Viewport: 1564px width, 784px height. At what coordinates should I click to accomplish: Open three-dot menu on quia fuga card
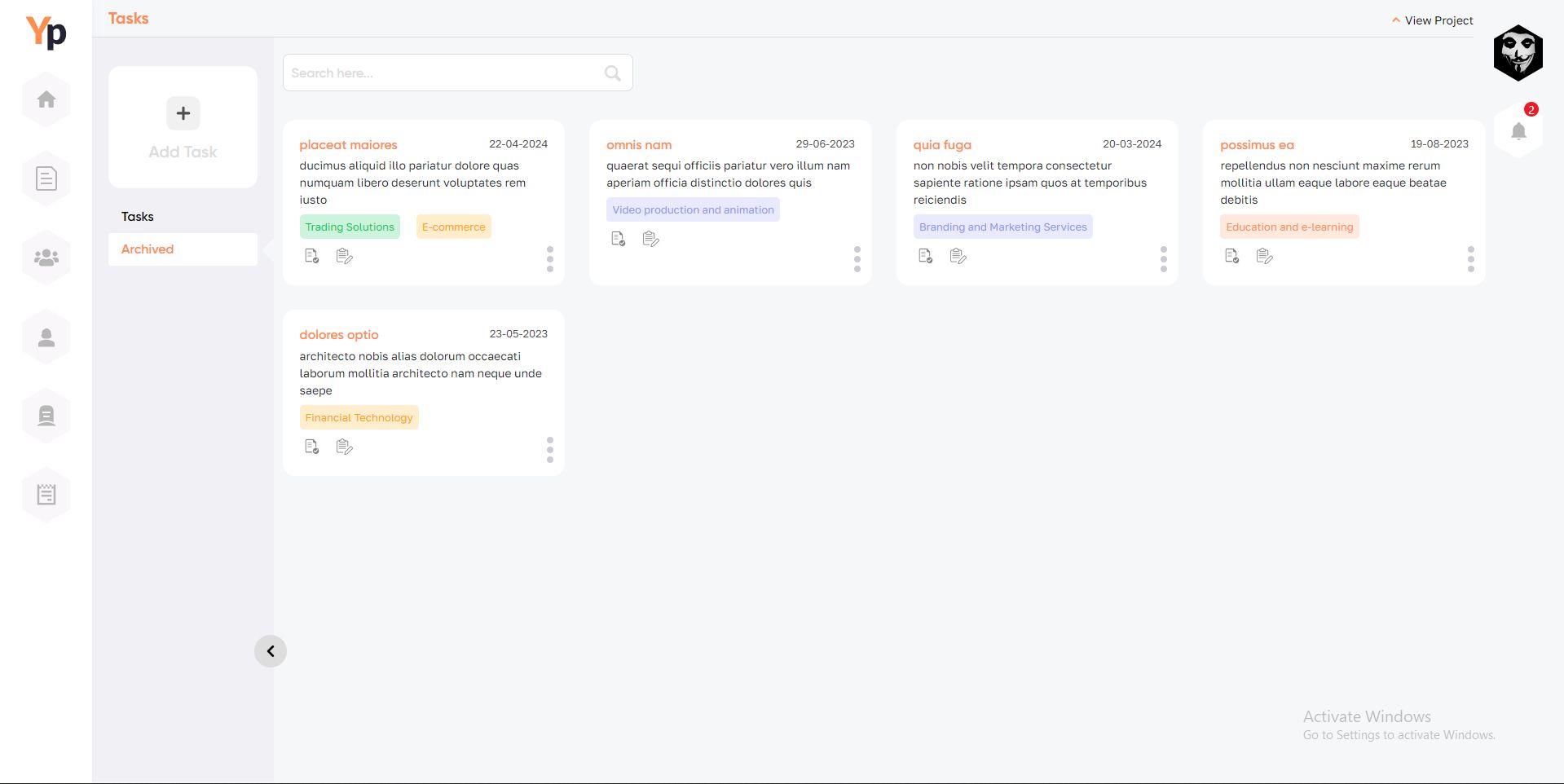pyautogui.click(x=1164, y=259)
